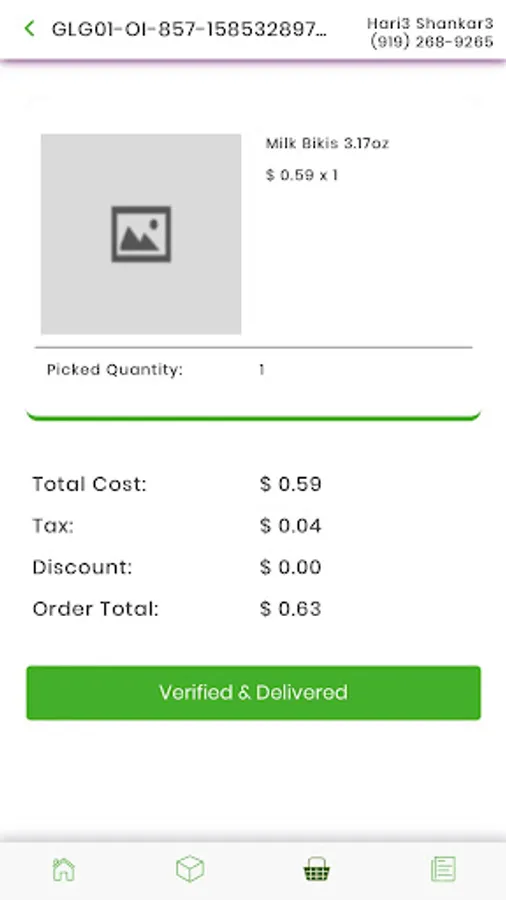The image size is (506, 900).
Task: Open the Milk Bikis product thumbnail
Action: coord(141,234)
